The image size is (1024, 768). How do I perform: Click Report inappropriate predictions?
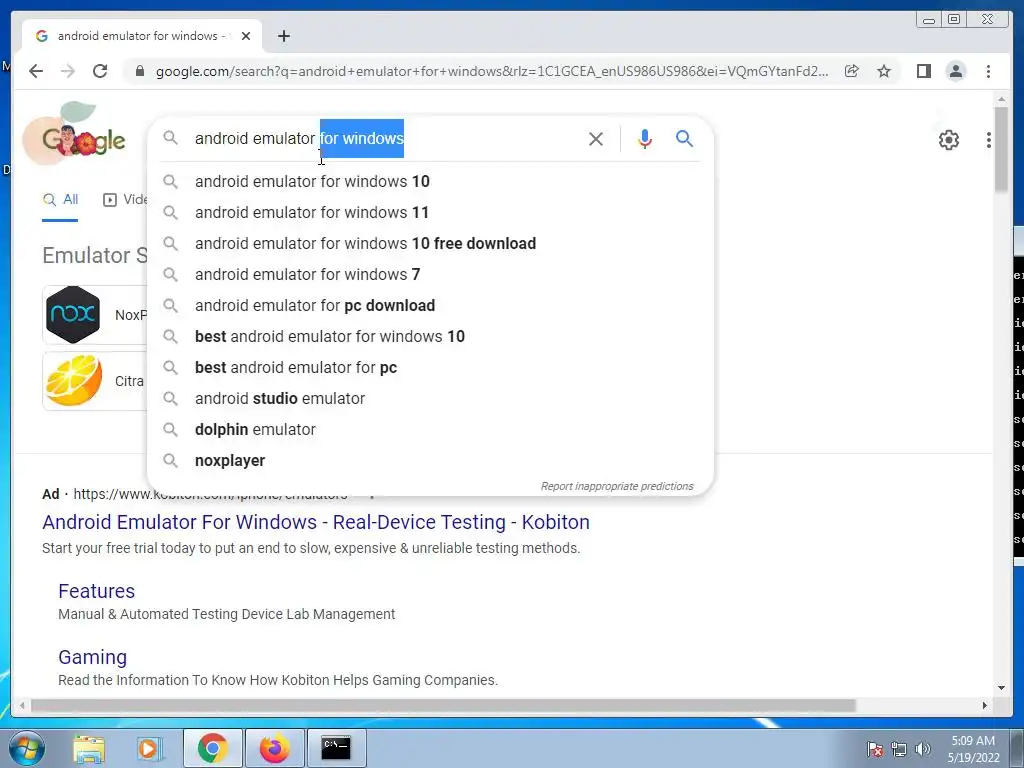[x=617, y=486]
